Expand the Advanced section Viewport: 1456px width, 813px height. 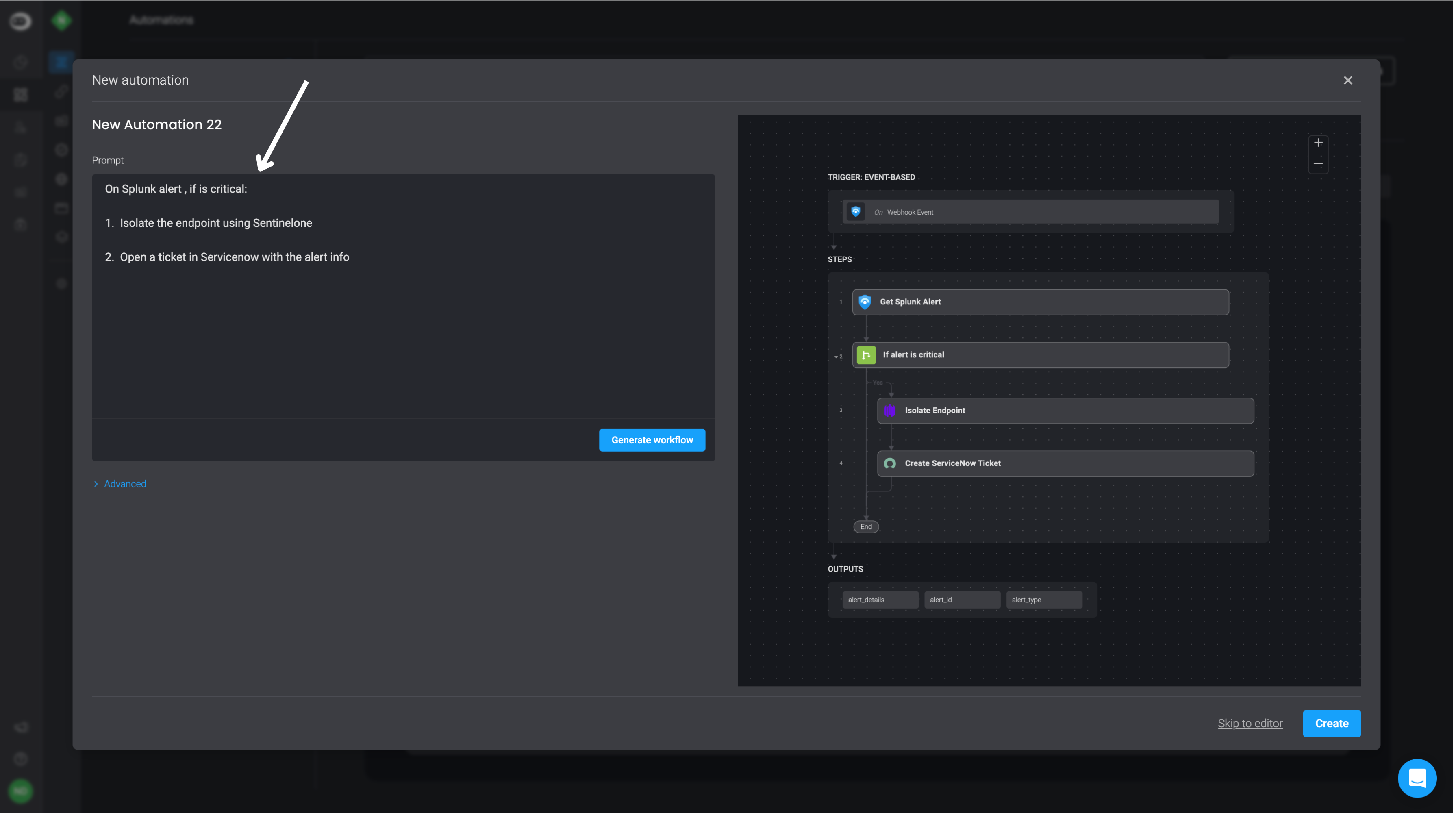[x=120, y=484]
